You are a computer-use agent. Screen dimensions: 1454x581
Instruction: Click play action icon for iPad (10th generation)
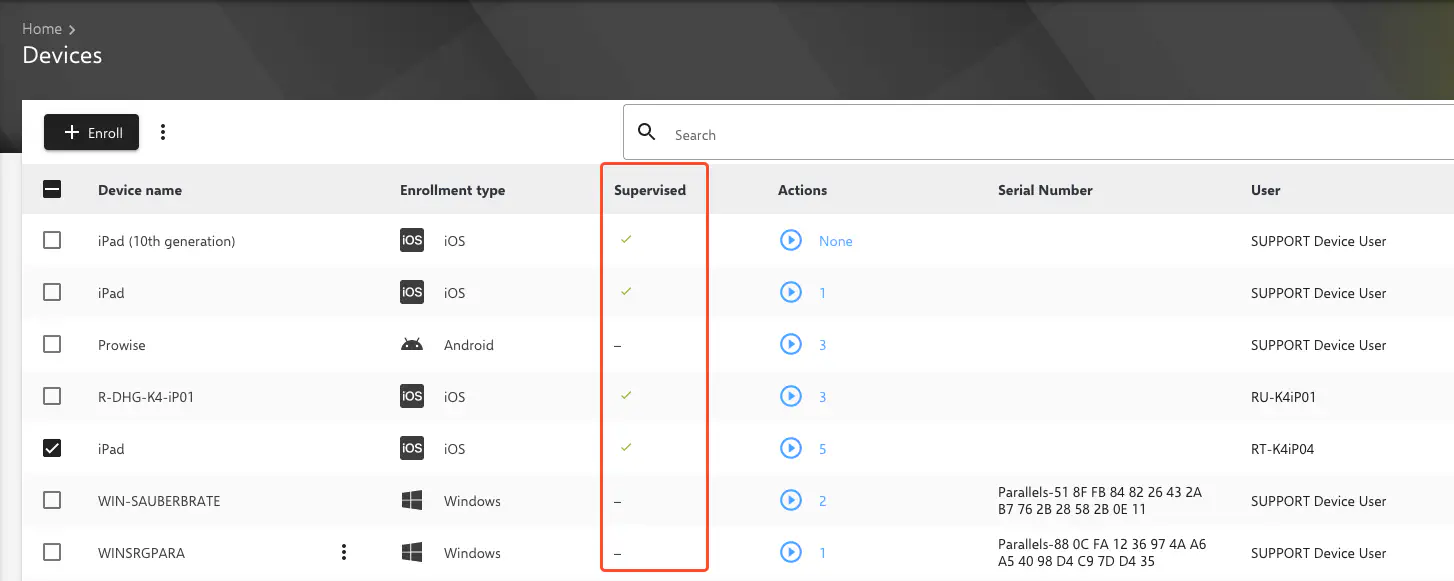click(790, 241)
